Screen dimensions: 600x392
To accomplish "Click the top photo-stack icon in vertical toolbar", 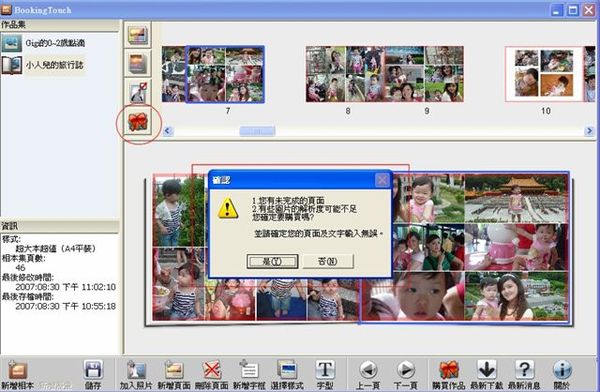I will [138, 35].
